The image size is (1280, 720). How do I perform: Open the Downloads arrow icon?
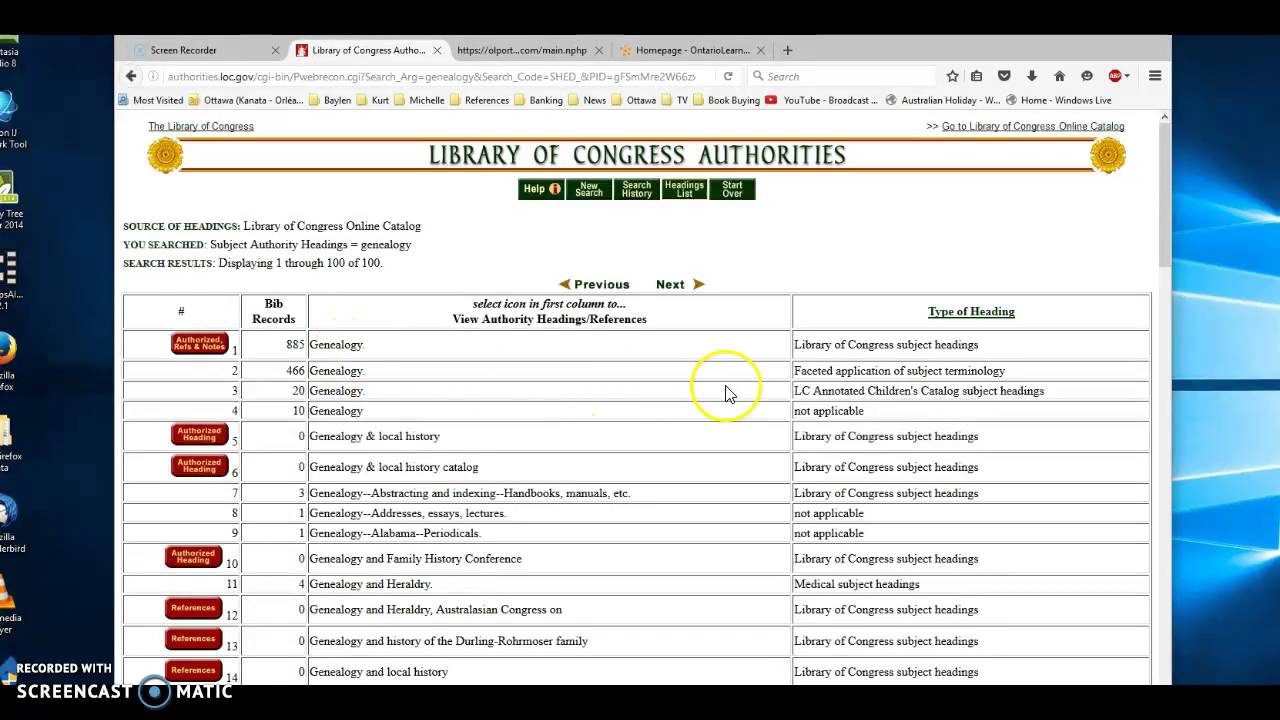coord(1032,76)
